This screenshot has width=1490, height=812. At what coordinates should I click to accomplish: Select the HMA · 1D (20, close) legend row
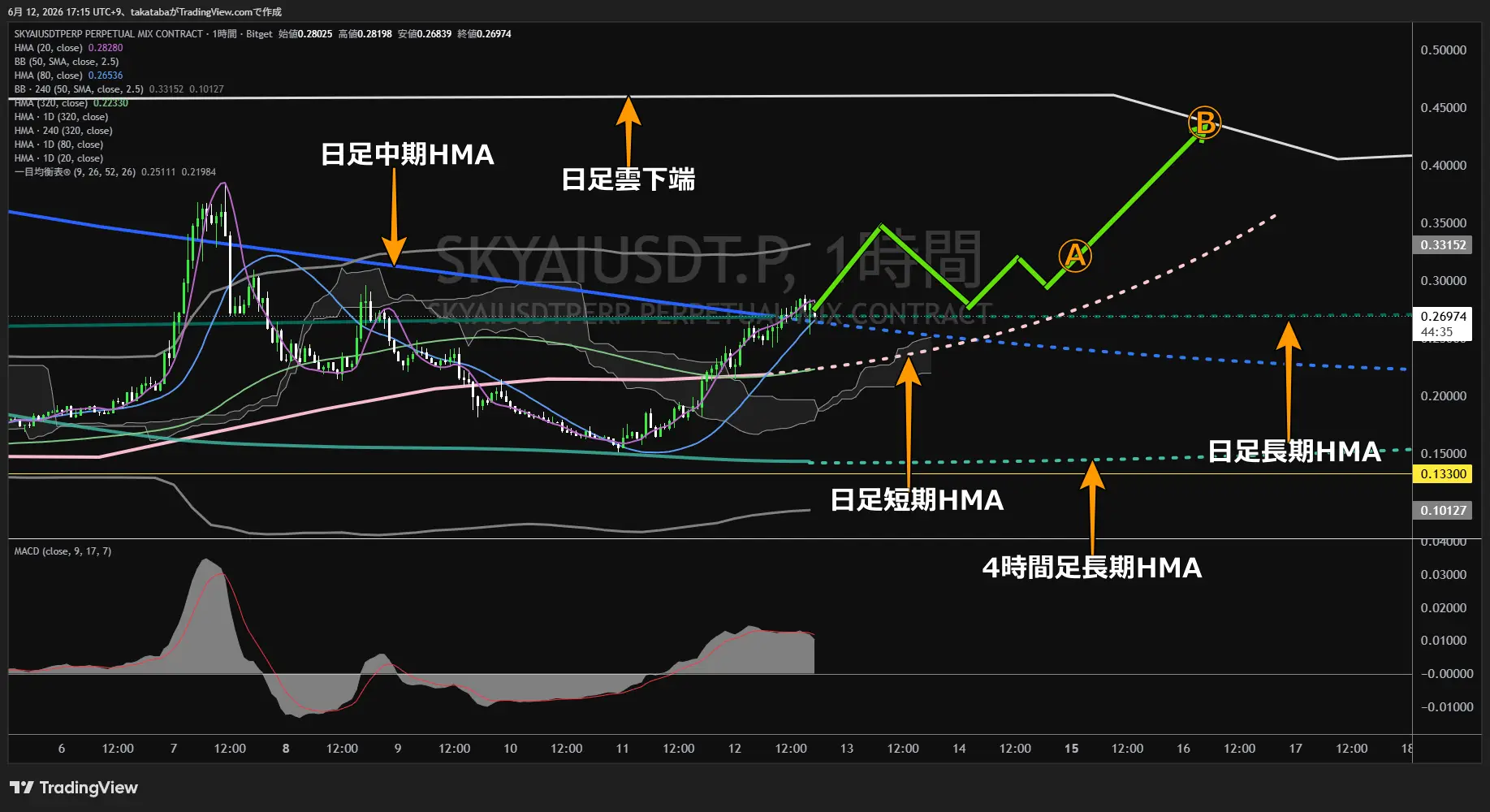58,158
